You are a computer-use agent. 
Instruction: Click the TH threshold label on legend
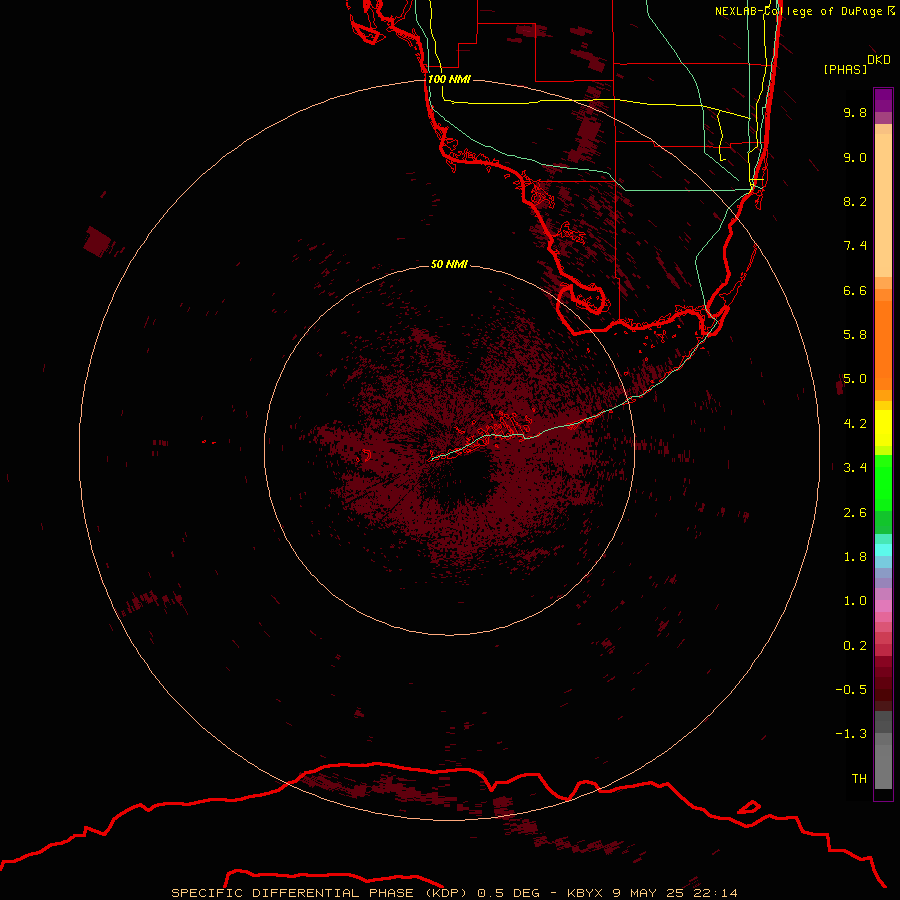(x=859, y=779)
